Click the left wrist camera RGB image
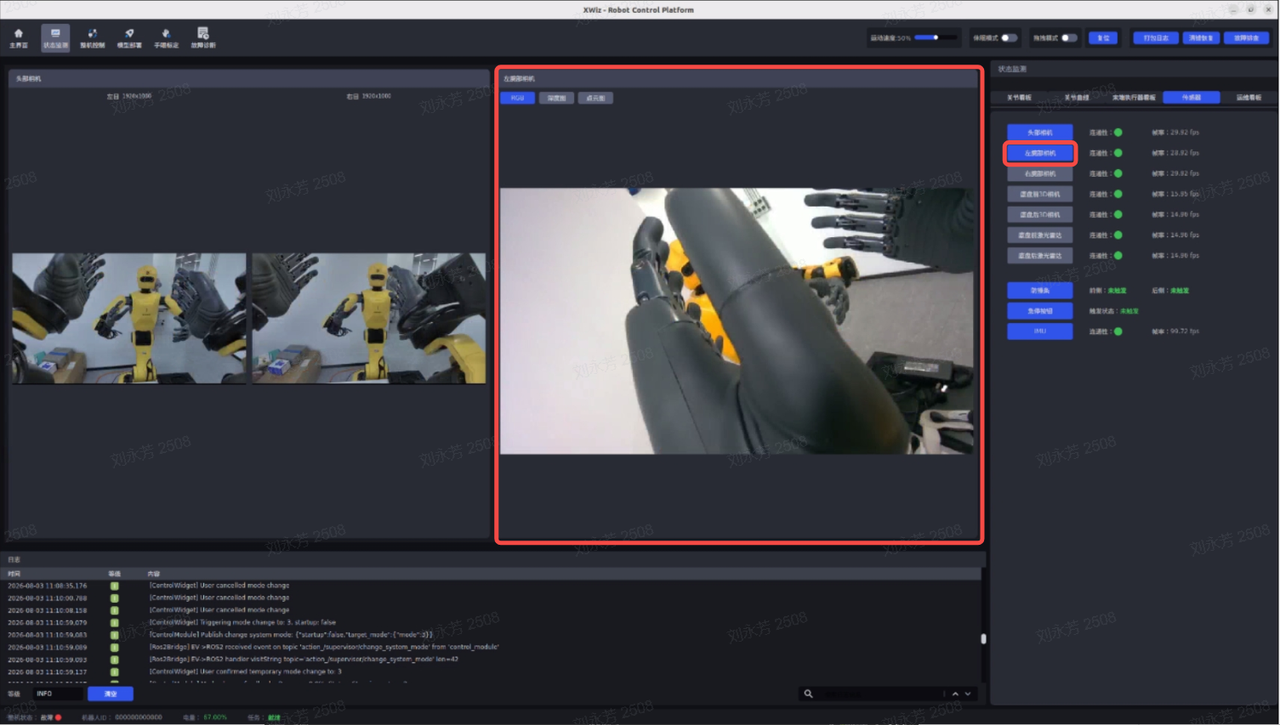 738,321
